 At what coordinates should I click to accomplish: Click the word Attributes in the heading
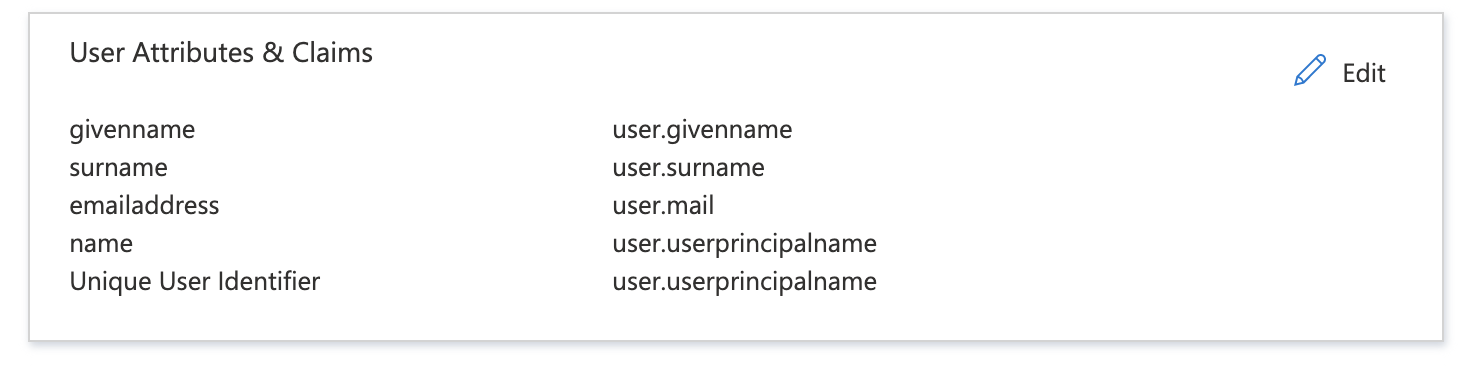[190, 53]
